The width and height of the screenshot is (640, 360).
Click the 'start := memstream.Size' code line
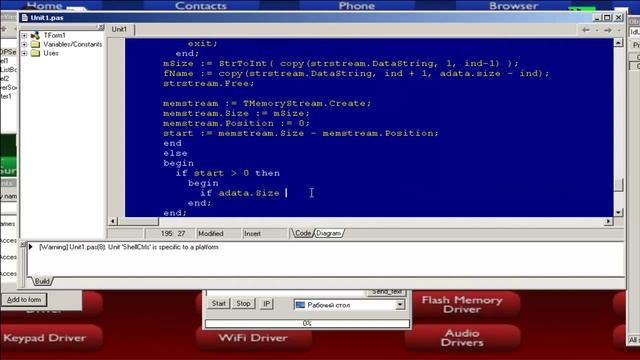301,133
